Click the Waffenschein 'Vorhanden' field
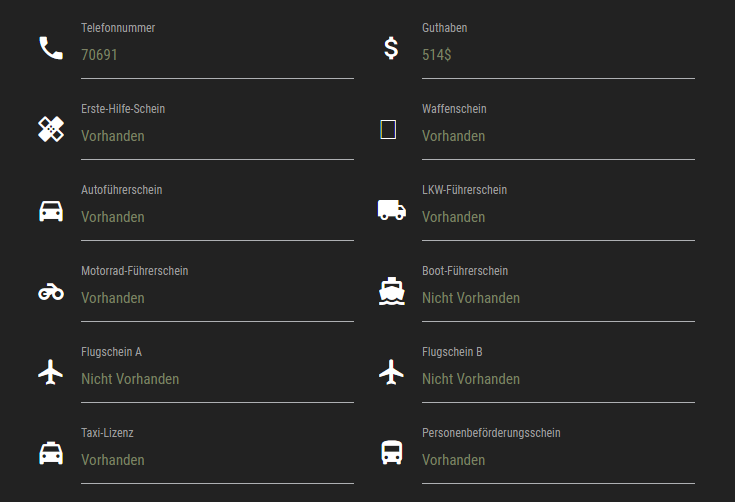 point(558,136)
